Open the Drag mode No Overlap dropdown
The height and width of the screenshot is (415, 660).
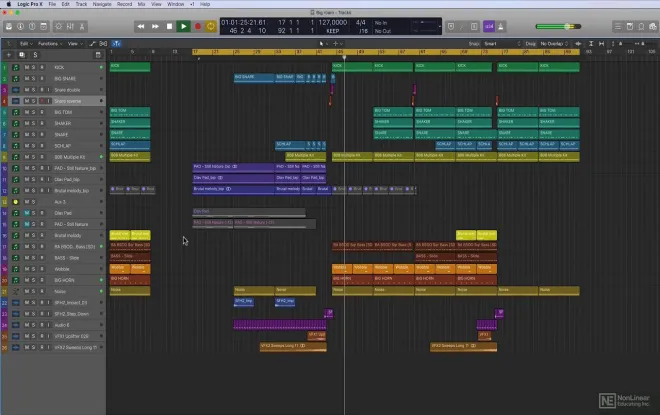[554, 44]
